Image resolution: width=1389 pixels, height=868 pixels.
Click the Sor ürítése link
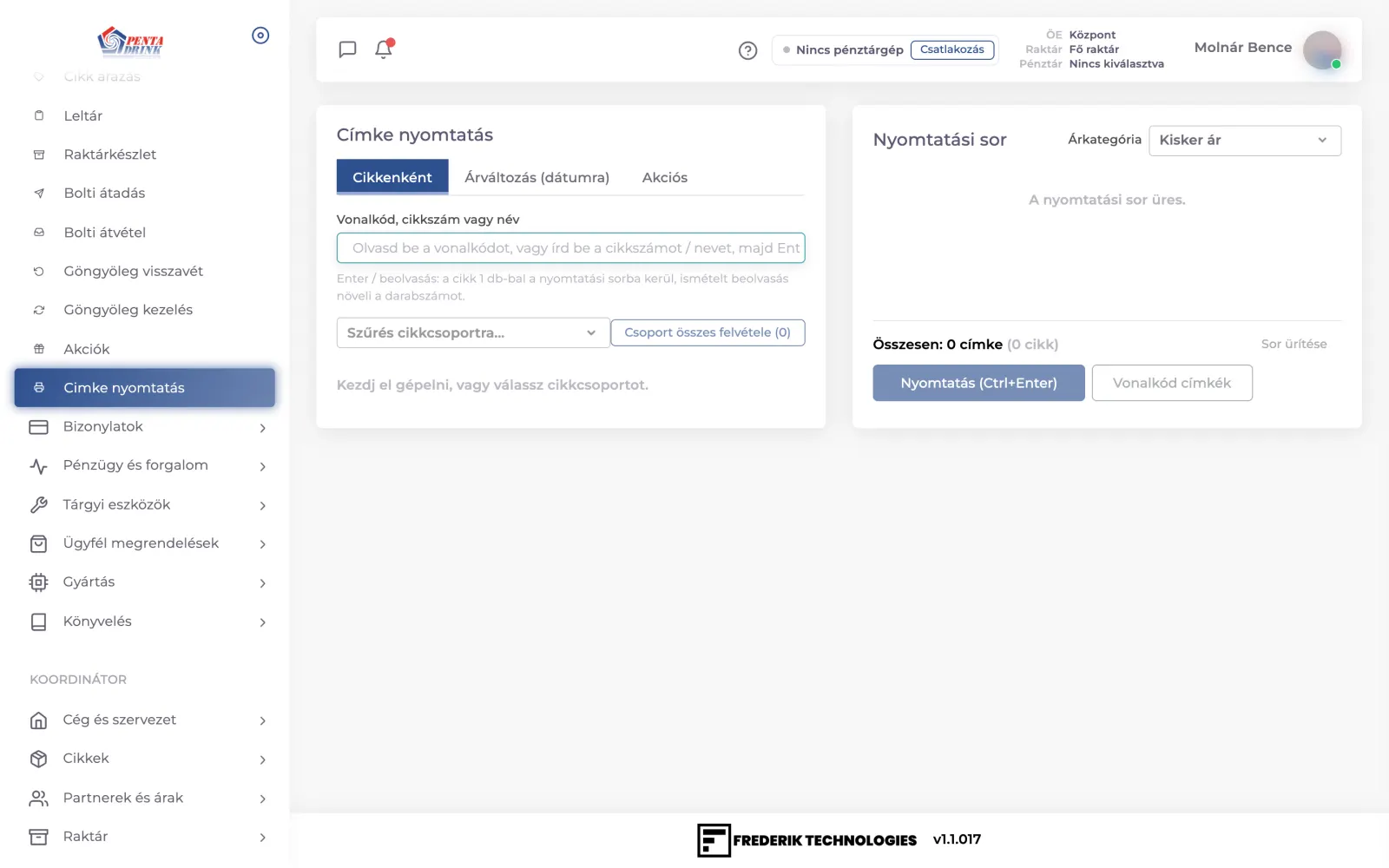[1294, 344]
